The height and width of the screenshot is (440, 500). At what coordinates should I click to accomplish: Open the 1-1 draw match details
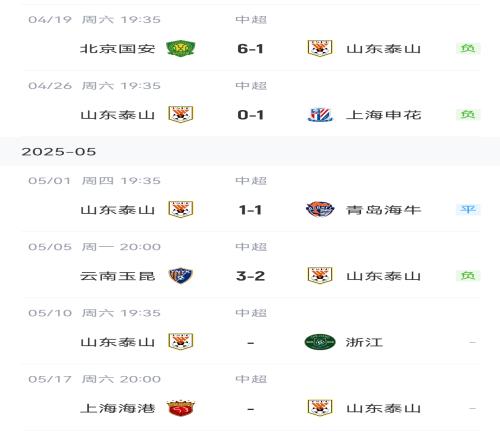pos(251,210)
